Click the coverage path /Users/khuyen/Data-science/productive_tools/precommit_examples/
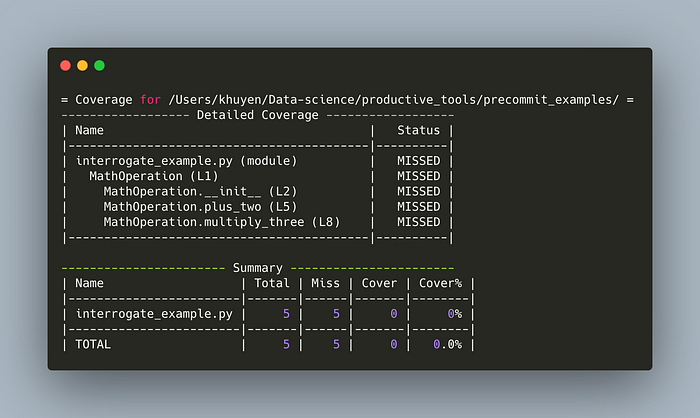700x418 pixels. point(393,100)
